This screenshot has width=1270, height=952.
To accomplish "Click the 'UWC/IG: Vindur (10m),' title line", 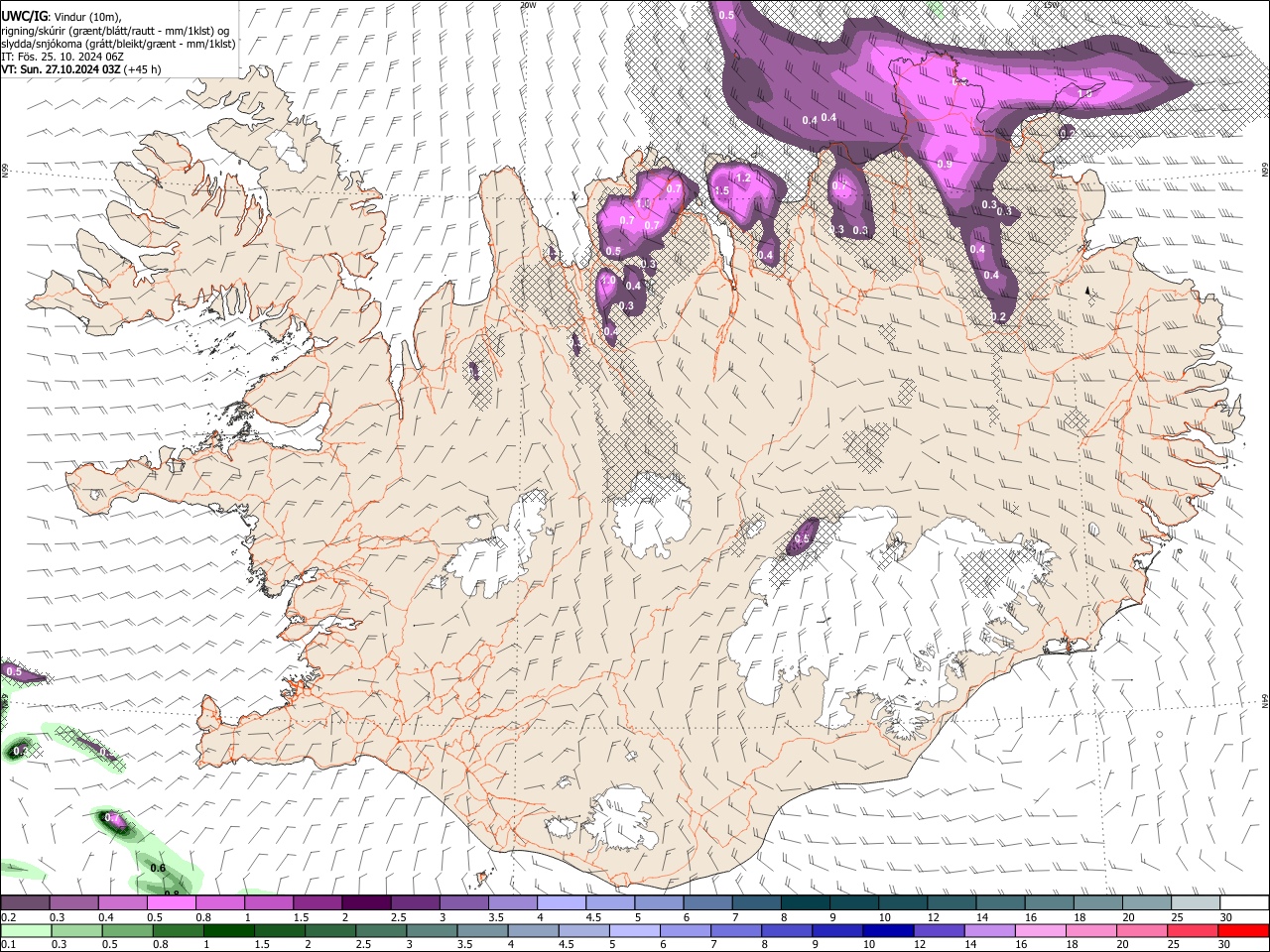I will click(62, 17).
